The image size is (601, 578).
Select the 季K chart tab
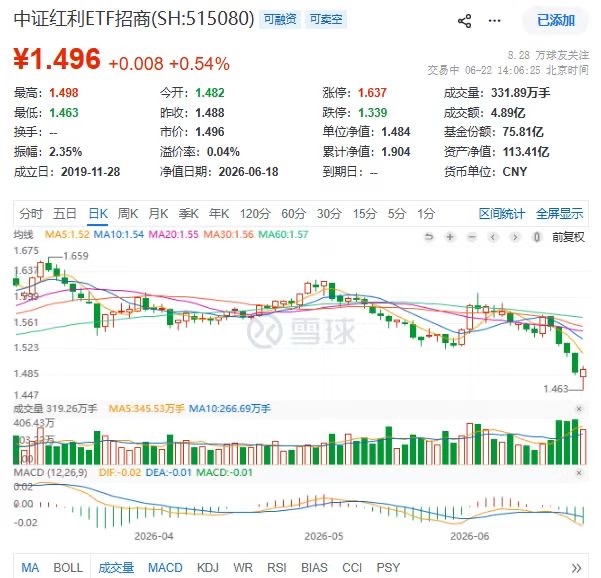pos(188,213)
